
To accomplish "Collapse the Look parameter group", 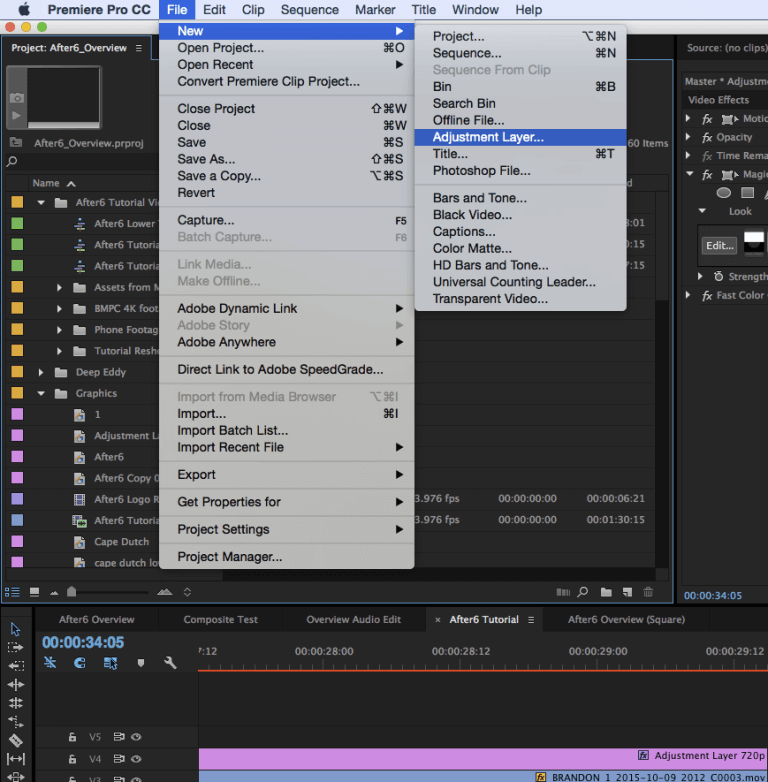I will (x=702, y=211).
